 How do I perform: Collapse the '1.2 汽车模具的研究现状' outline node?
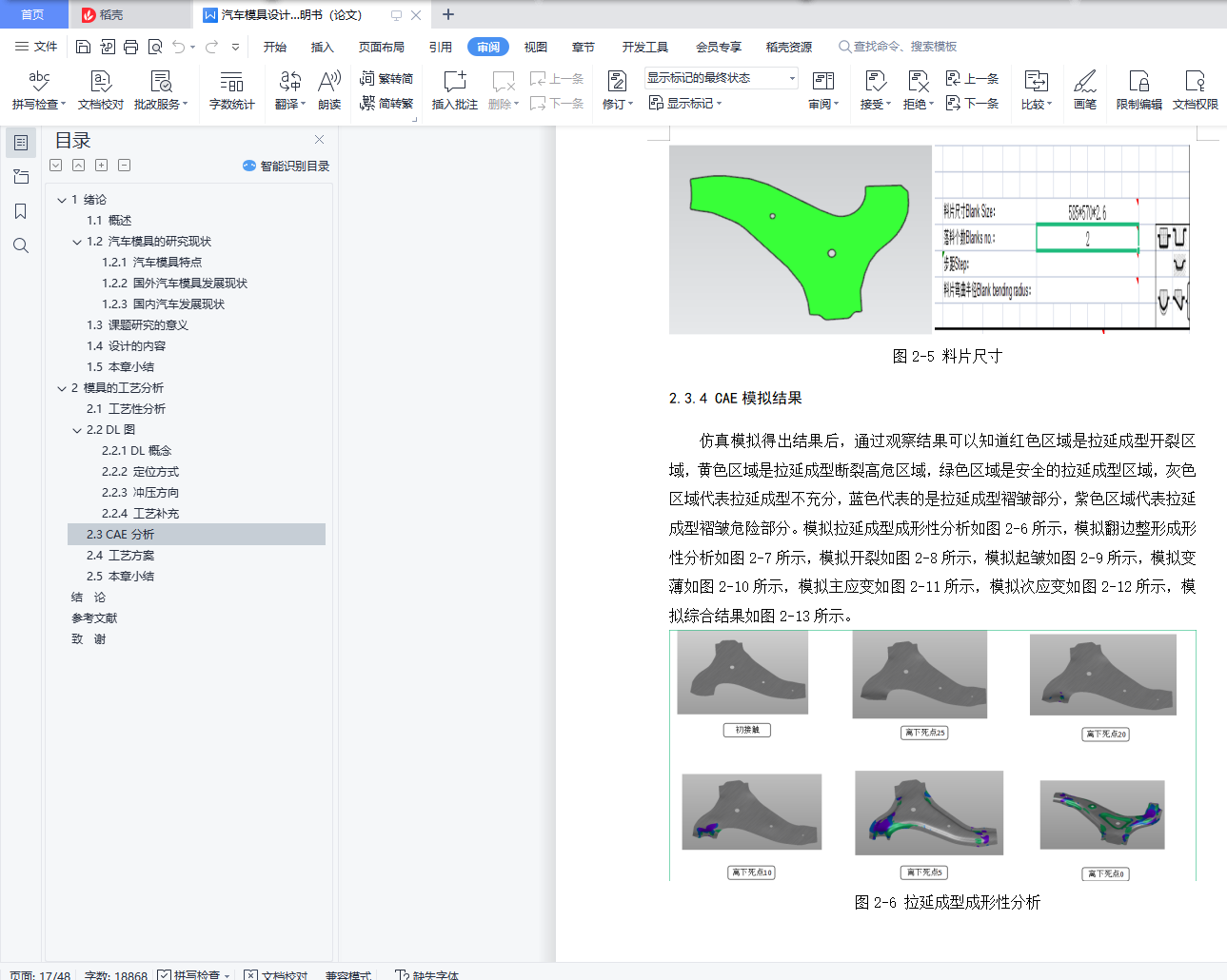[x=77, y=242]
